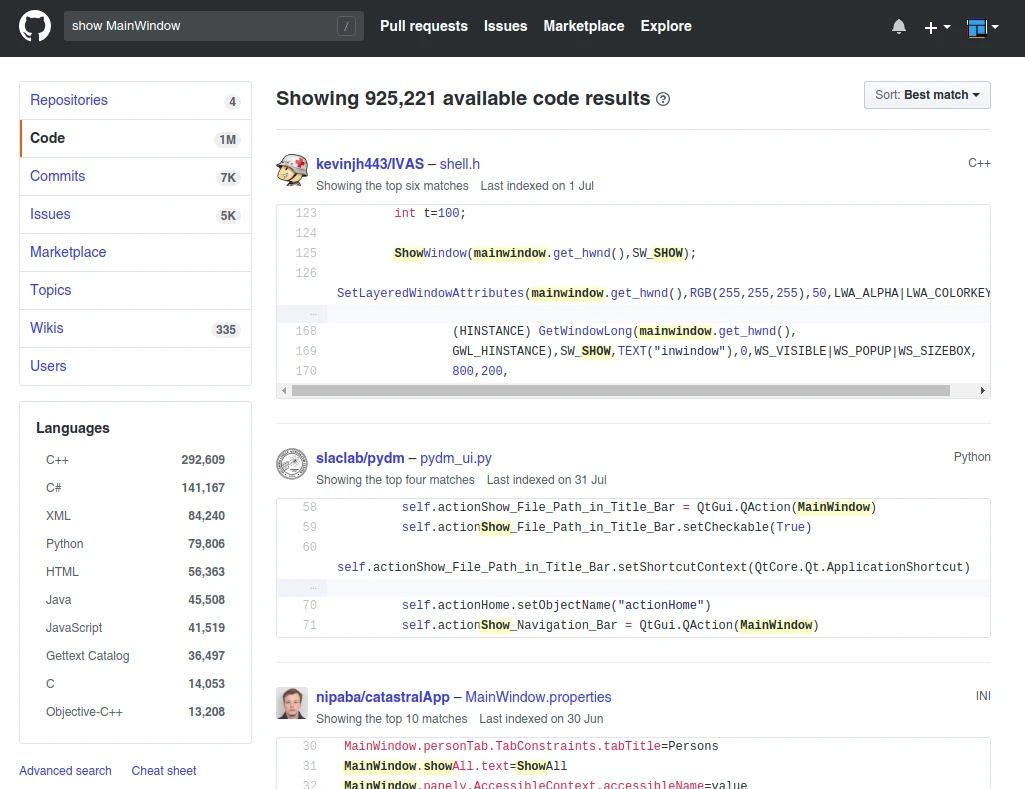The height and width of the screenshot is (789, 1025).
Task: Open slaclab/pydm repository
Action: pyautogui.click(x=360, y=458)
